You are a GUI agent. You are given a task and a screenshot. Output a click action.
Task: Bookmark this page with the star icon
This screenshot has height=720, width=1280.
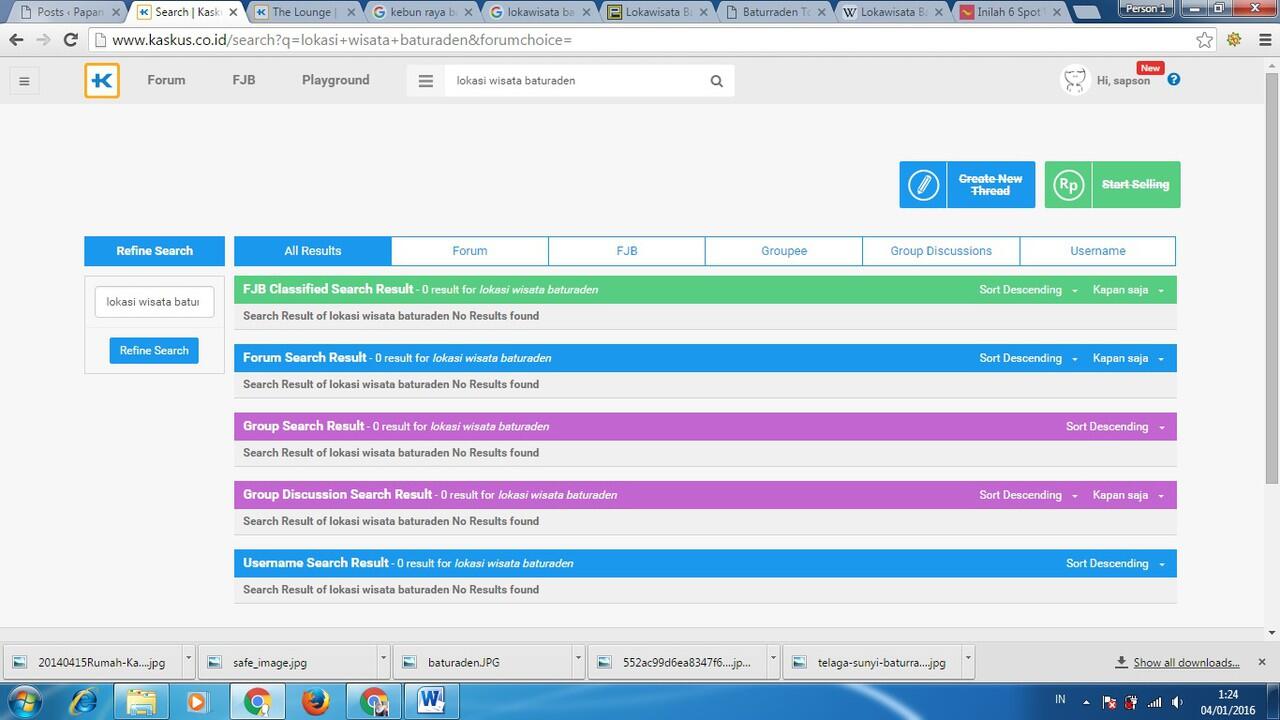tap(1205, 40)
